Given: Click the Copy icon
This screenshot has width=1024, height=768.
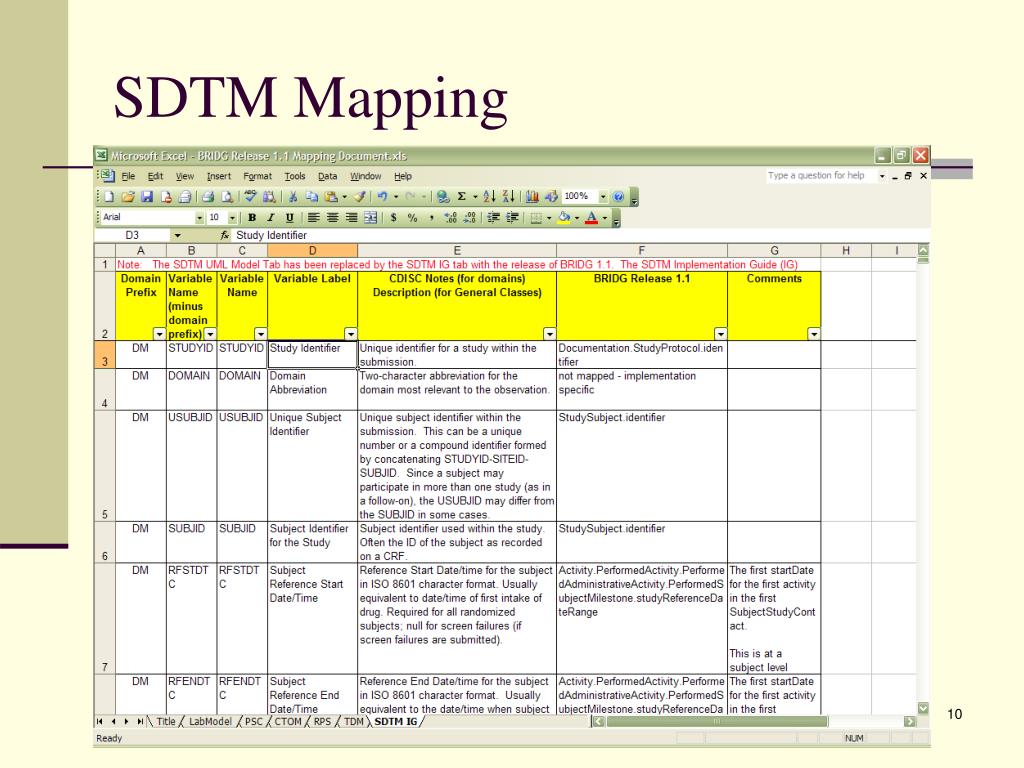Looking at the screenshot, I should (312, 197).
